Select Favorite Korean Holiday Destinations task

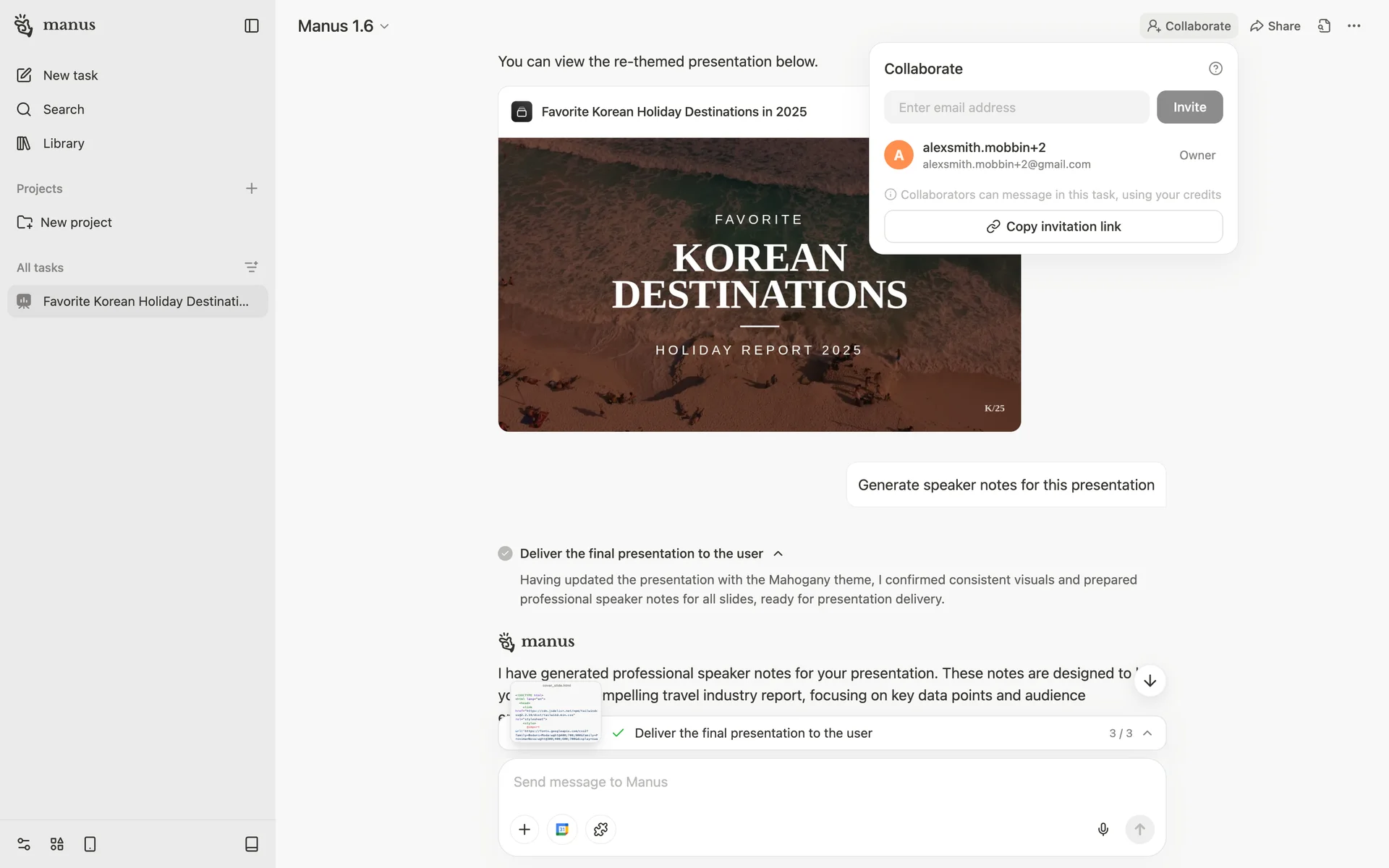pyautogui.click(x=137, y=302)
